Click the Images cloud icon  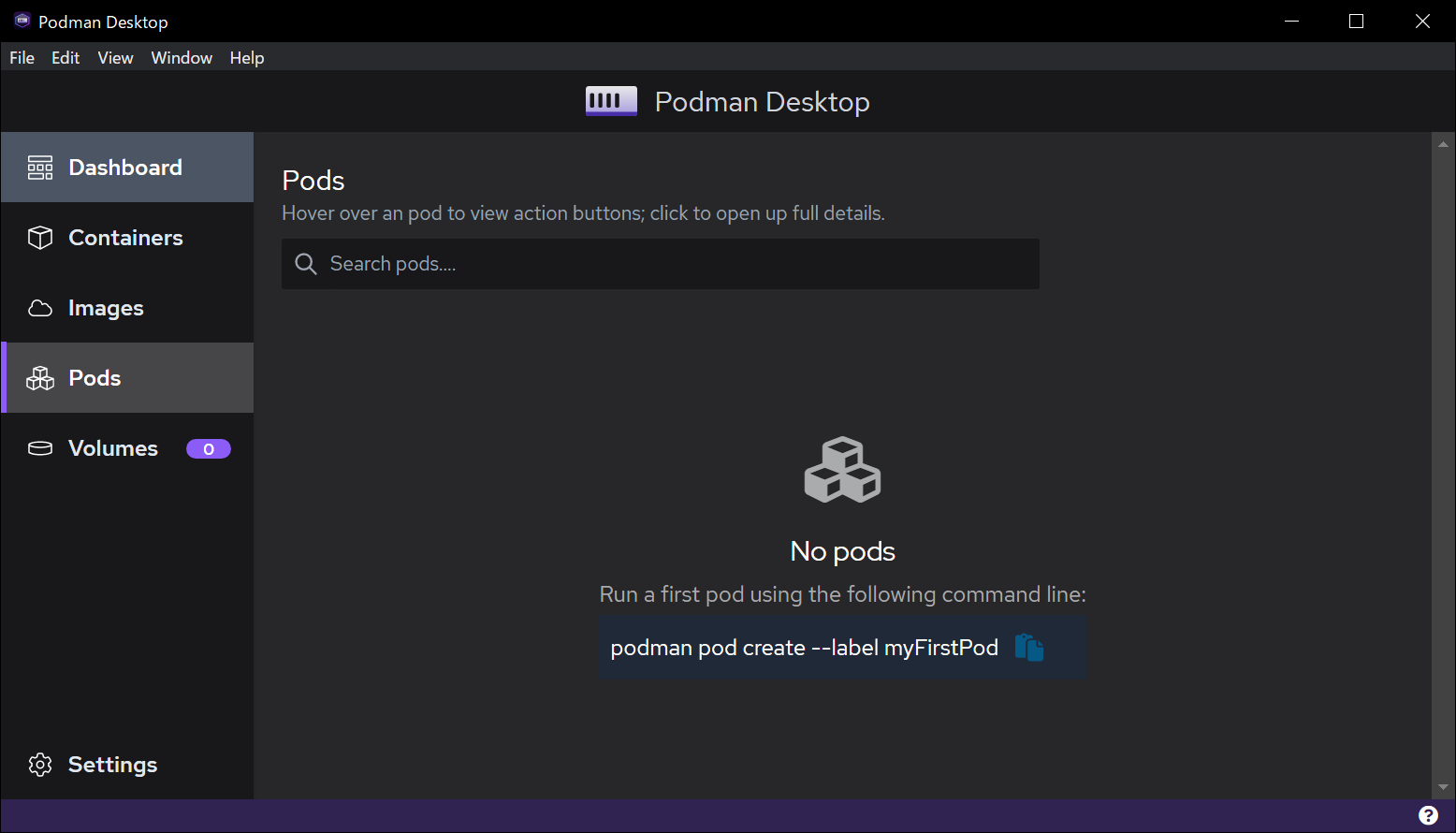(x=40, y=308)
